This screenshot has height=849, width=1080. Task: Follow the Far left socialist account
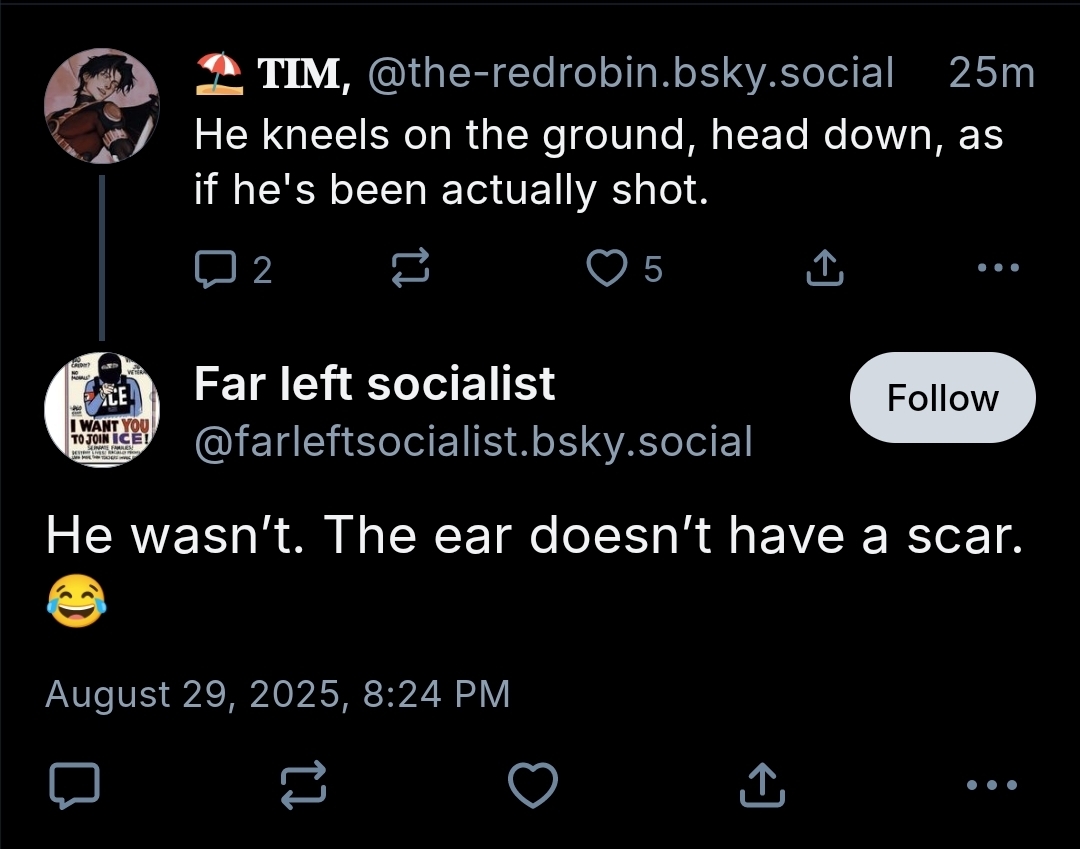click(x=942, y=398)
